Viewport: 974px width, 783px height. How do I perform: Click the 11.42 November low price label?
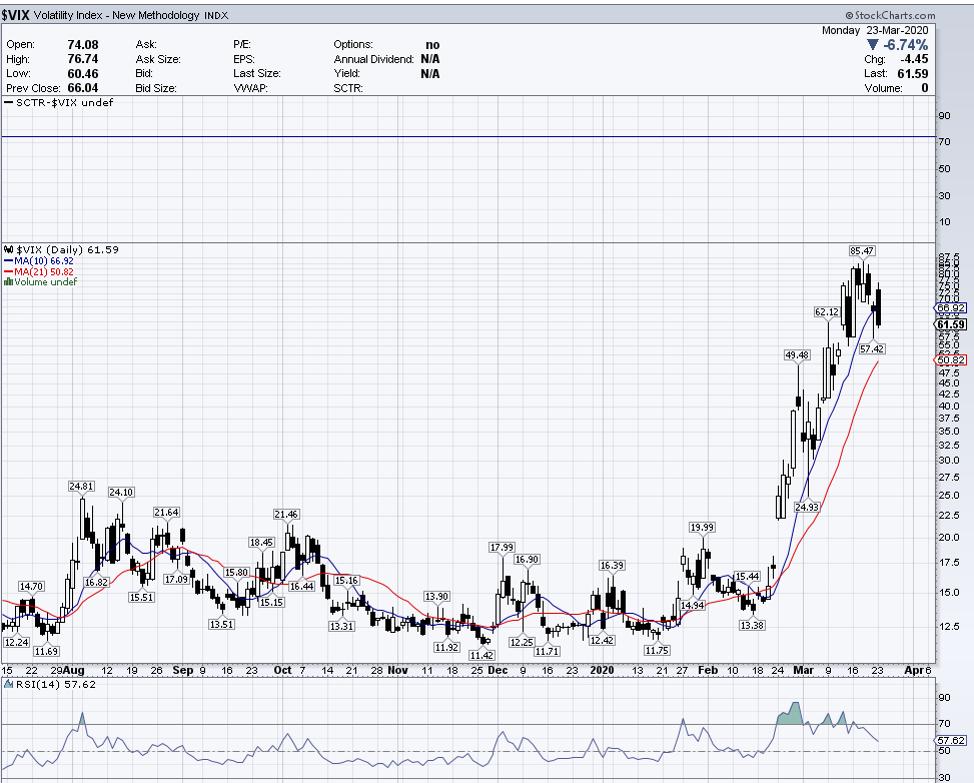pyautogui.click(x=484, y=655)
